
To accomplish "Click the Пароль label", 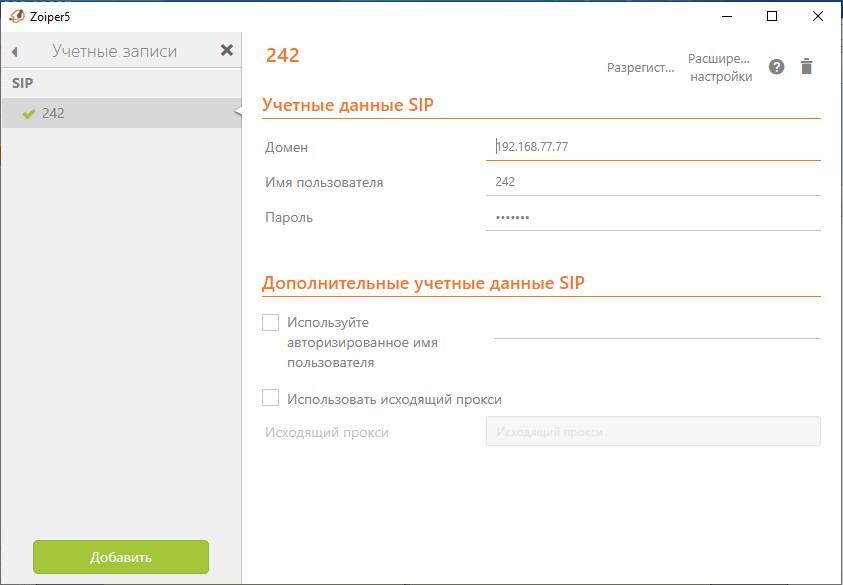I will pyautogui.click(x=289, y=218).
